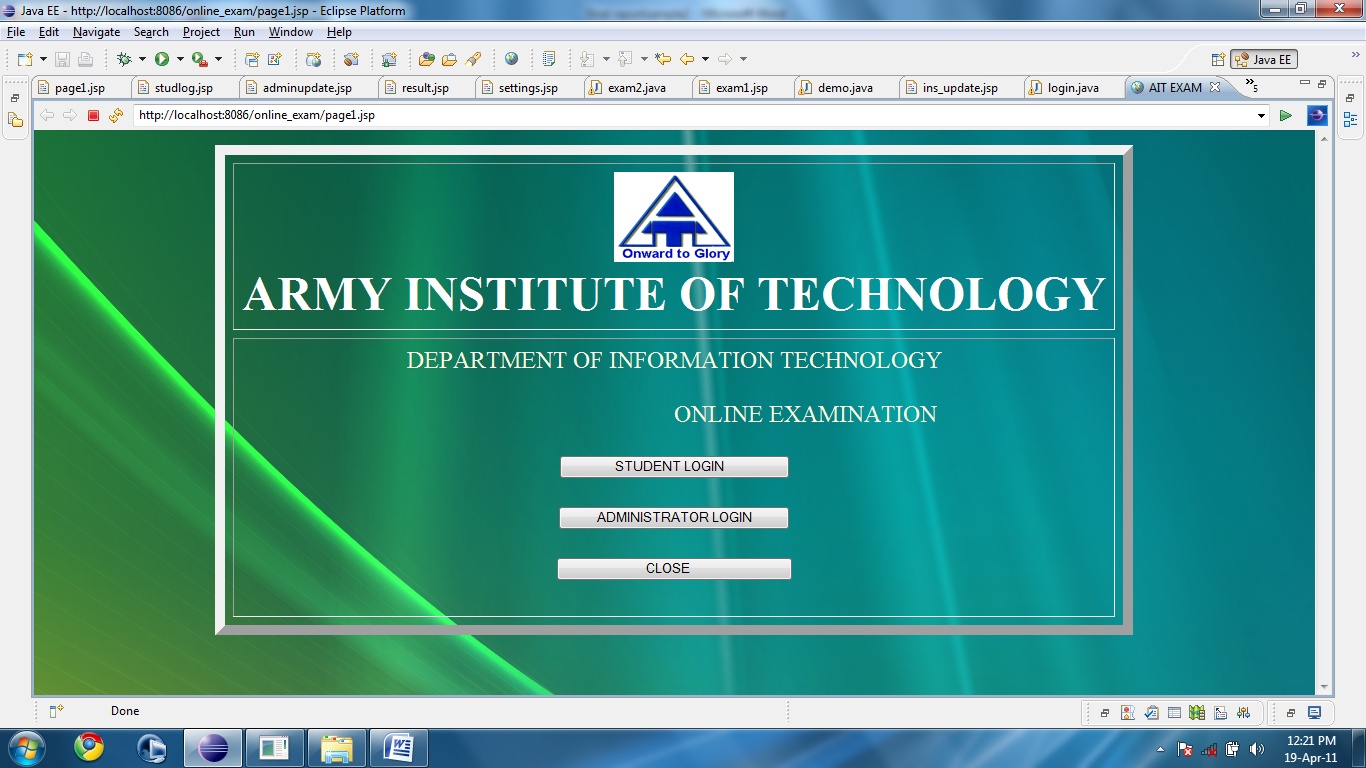
Task: Click the Forward navigation arrow in main toolbar
Action: (x=725, y=59)
